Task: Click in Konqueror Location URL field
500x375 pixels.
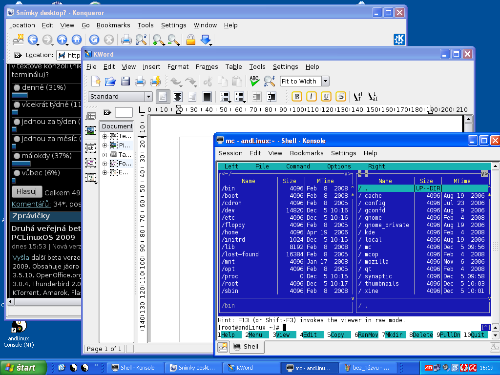Action: [69, 55]
